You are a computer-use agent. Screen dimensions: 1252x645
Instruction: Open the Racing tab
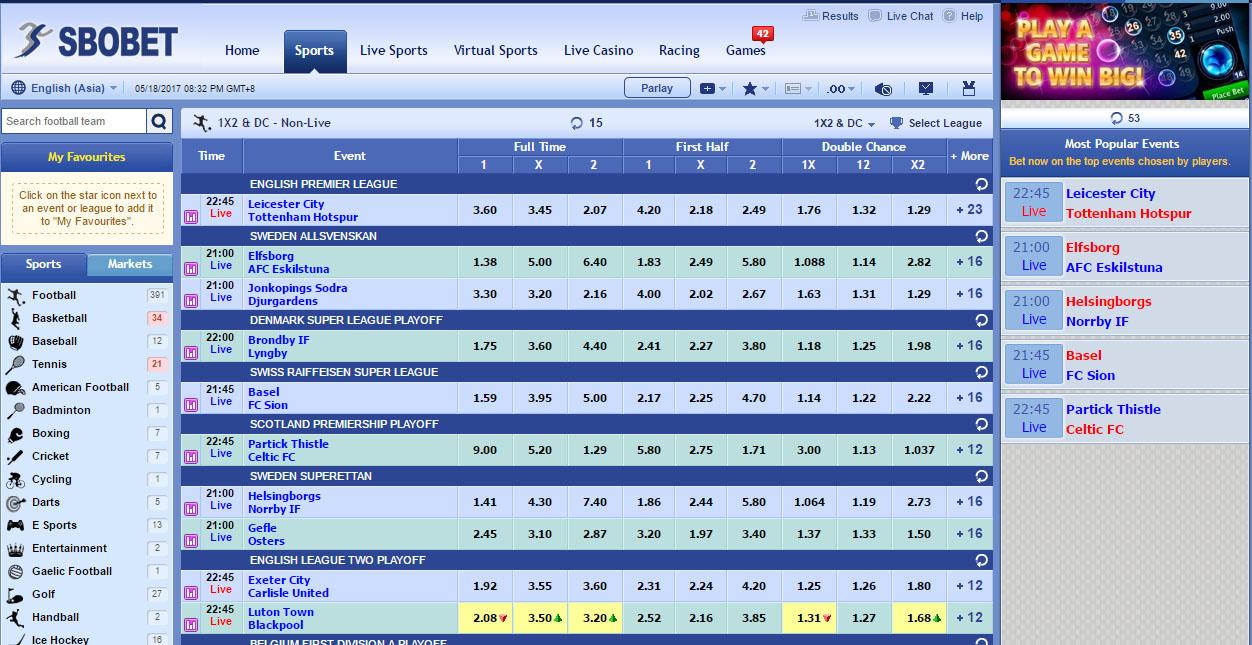click(679, 50)
